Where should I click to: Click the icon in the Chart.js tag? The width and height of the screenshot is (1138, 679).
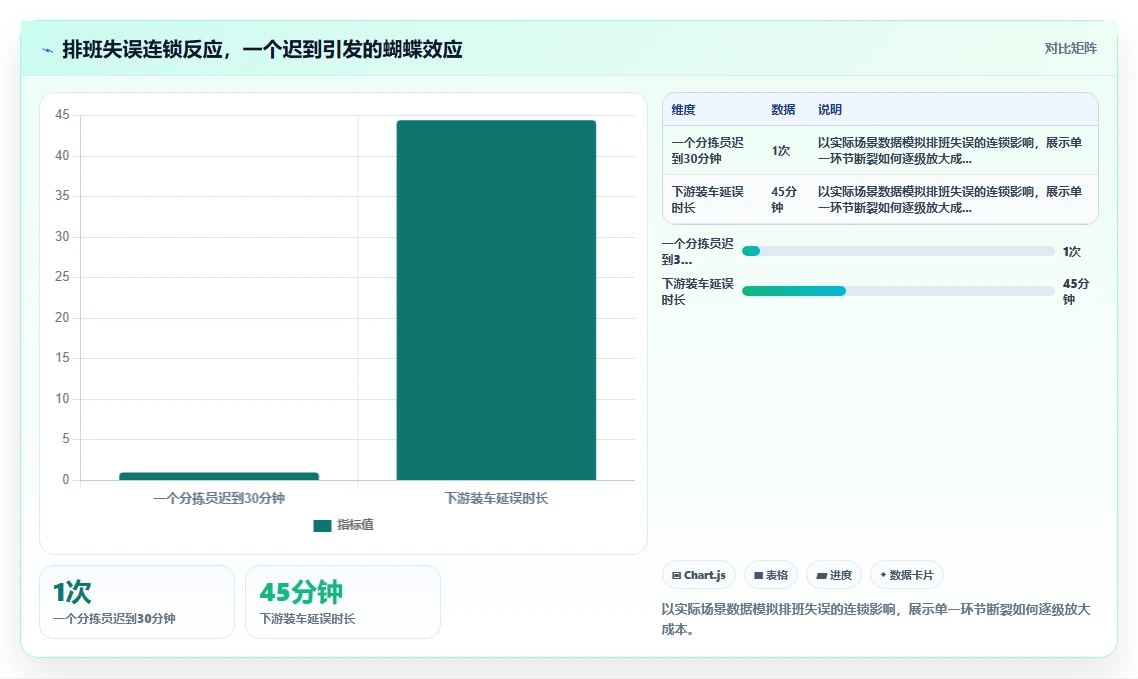[x=676, y=575]
